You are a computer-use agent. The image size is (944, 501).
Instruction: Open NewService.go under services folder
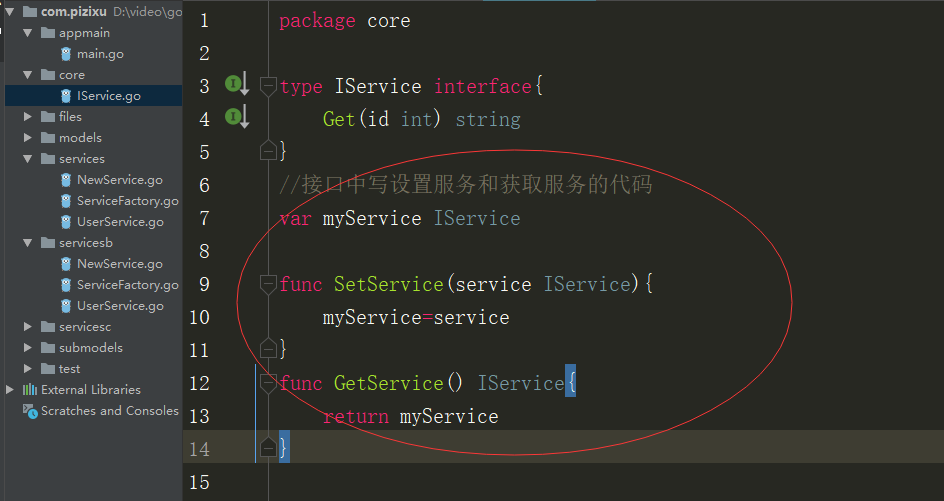point(119,179)
